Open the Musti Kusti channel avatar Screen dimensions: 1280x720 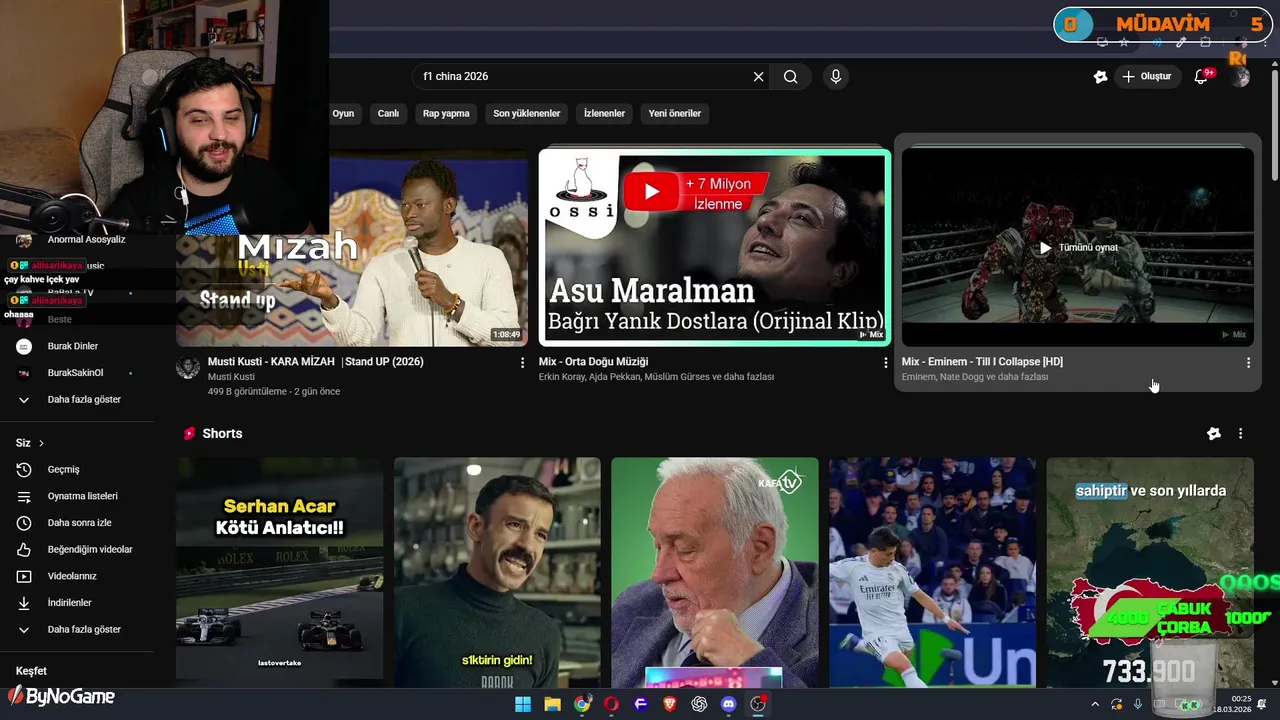click(x=188, y=367)
